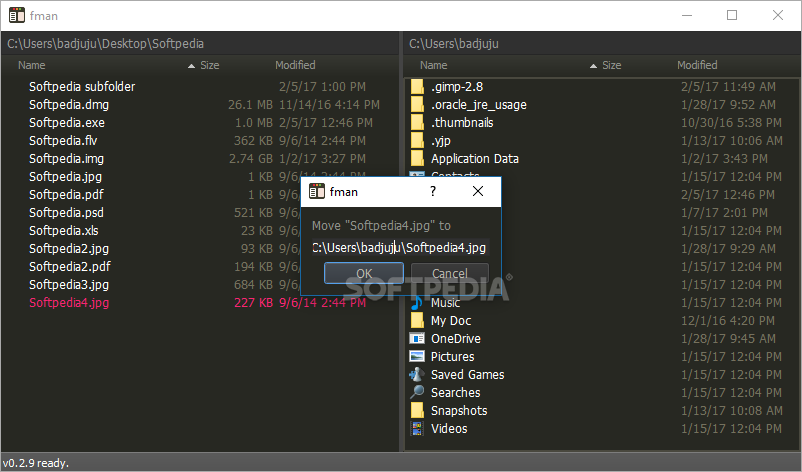Sort left pane by Size column
The width and height of the screenshot is (802, 472).
(x=209, y=65)
